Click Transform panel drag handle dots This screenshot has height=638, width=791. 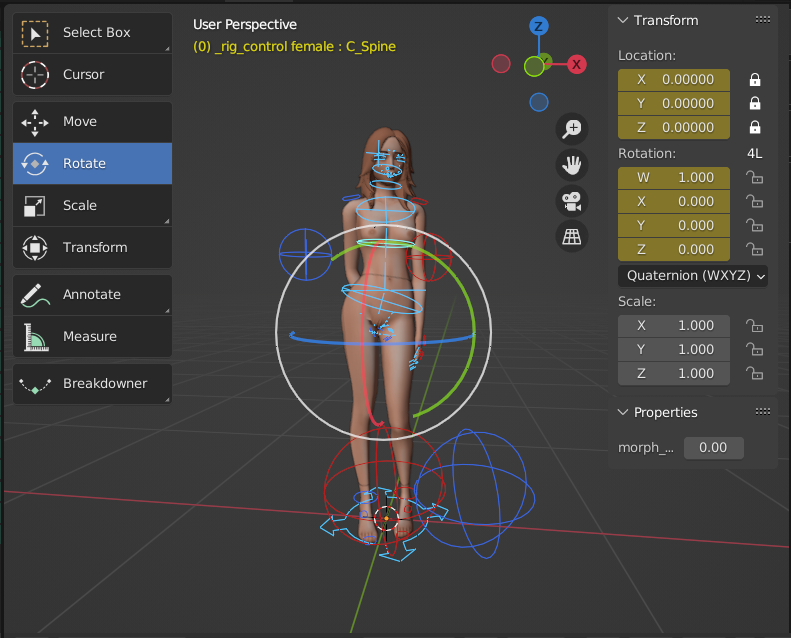click(x=763, y=20)
